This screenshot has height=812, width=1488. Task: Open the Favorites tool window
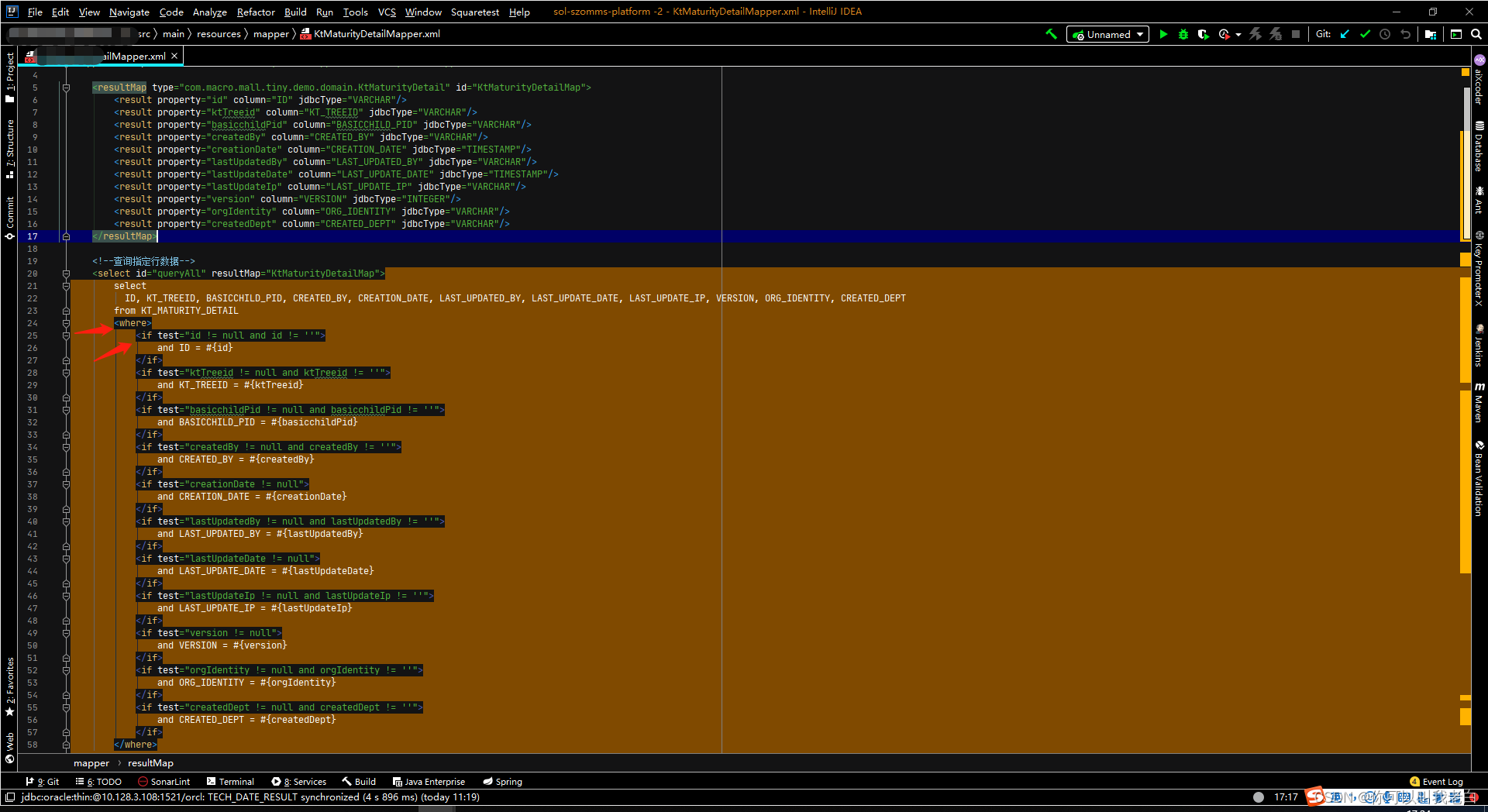tap(9, 686)
